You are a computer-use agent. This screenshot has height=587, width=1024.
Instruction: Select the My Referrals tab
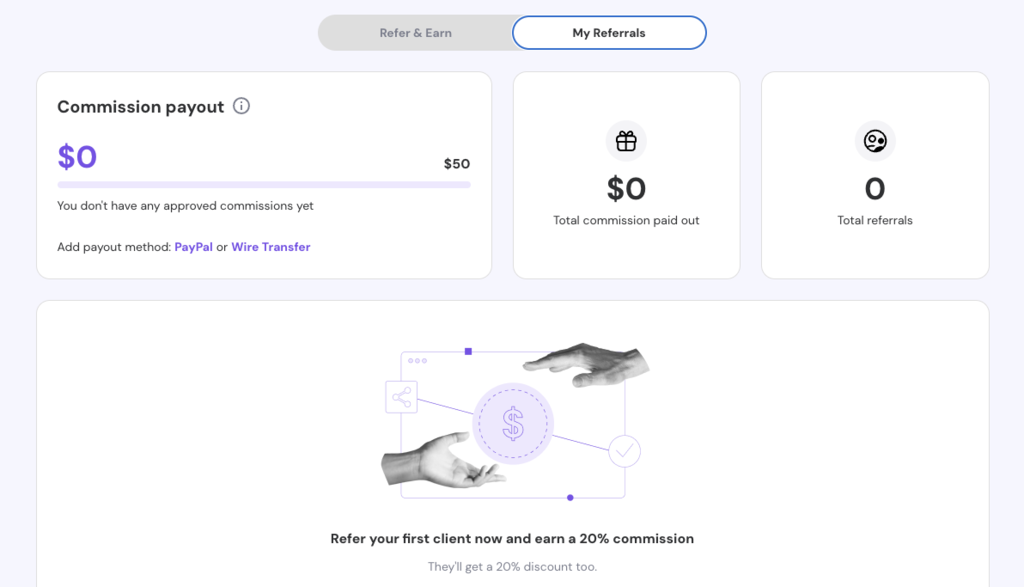tap(608, 32)
